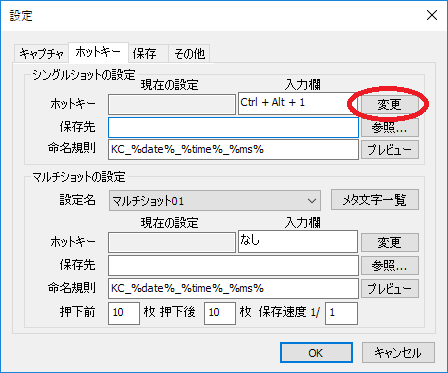This screenshot has height=373, width=448.
Task: Switch to the キャプチャ tab
Action: coord(41,53)
